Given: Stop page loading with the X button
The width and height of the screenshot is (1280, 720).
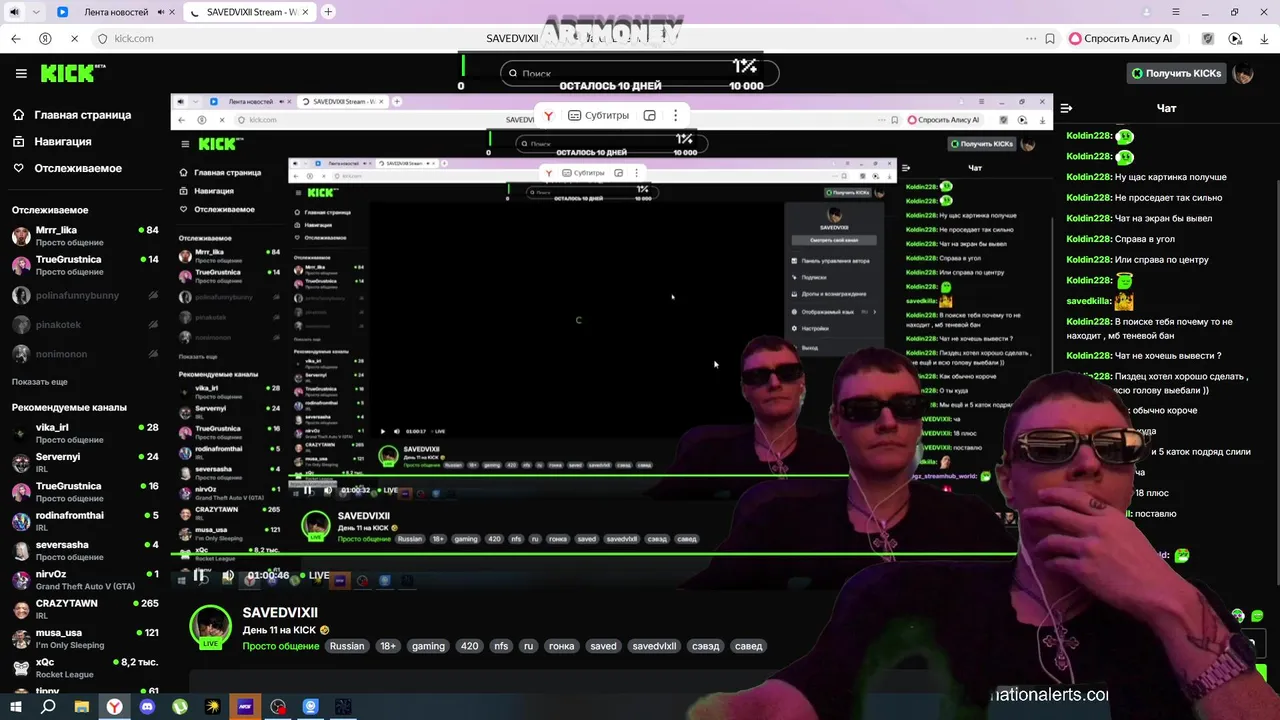Looking at the screenshot, I should coord(74,39).
